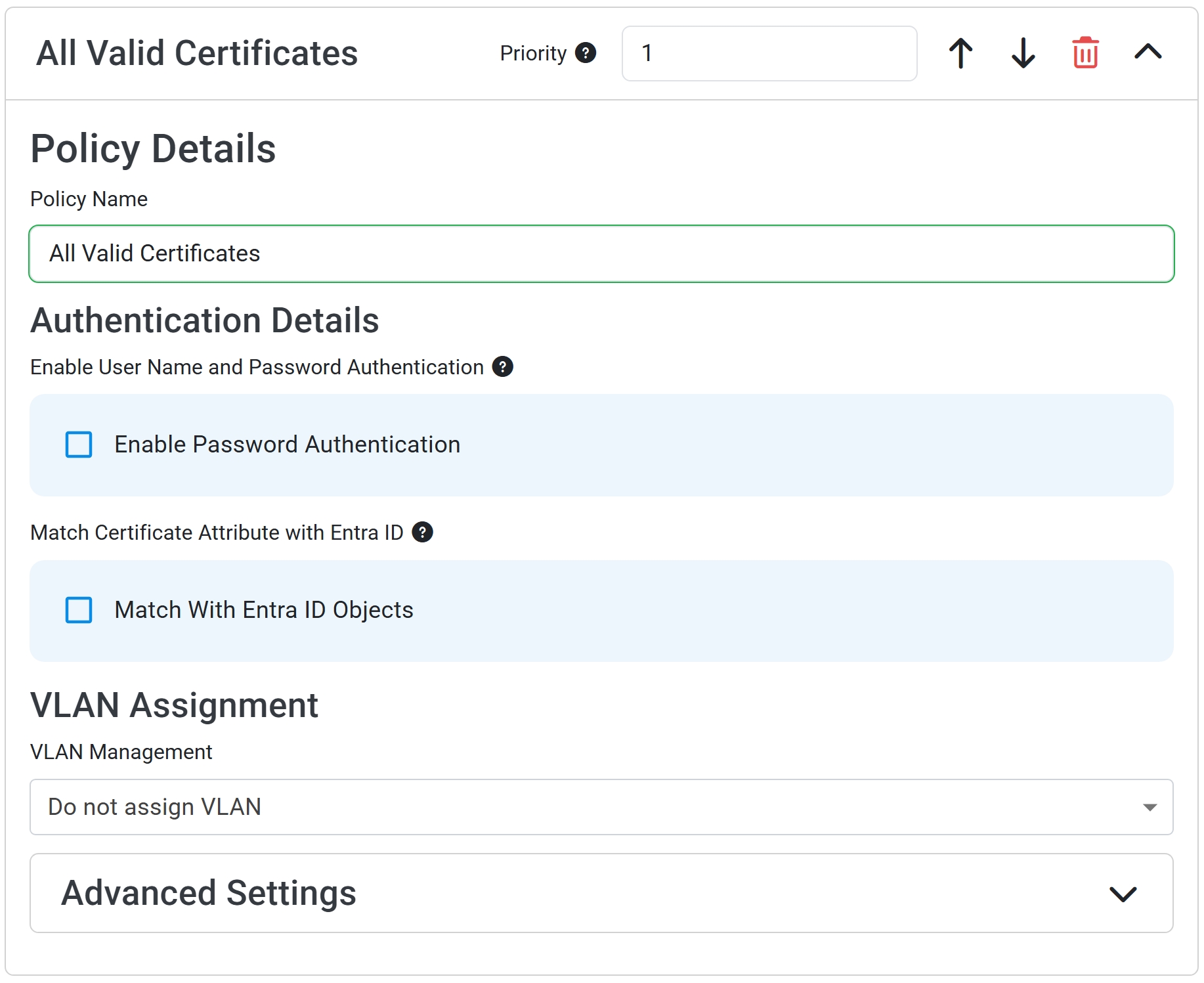The width and height of the screenshot is (1204, 983).
Task: Open help tooltip next to Priority
Action: (586, 53)
